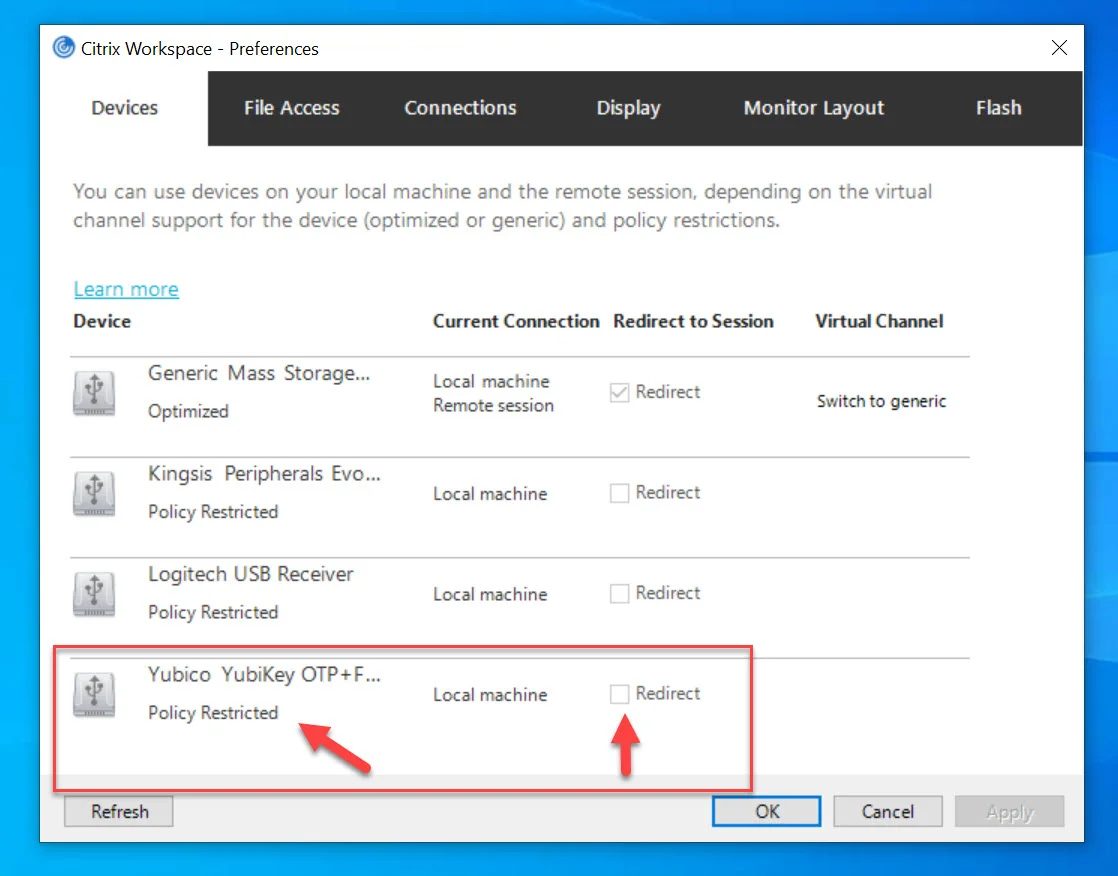Click the Cancel button
This screenshot has width=1118, height=876.
[x=888, y=812]
